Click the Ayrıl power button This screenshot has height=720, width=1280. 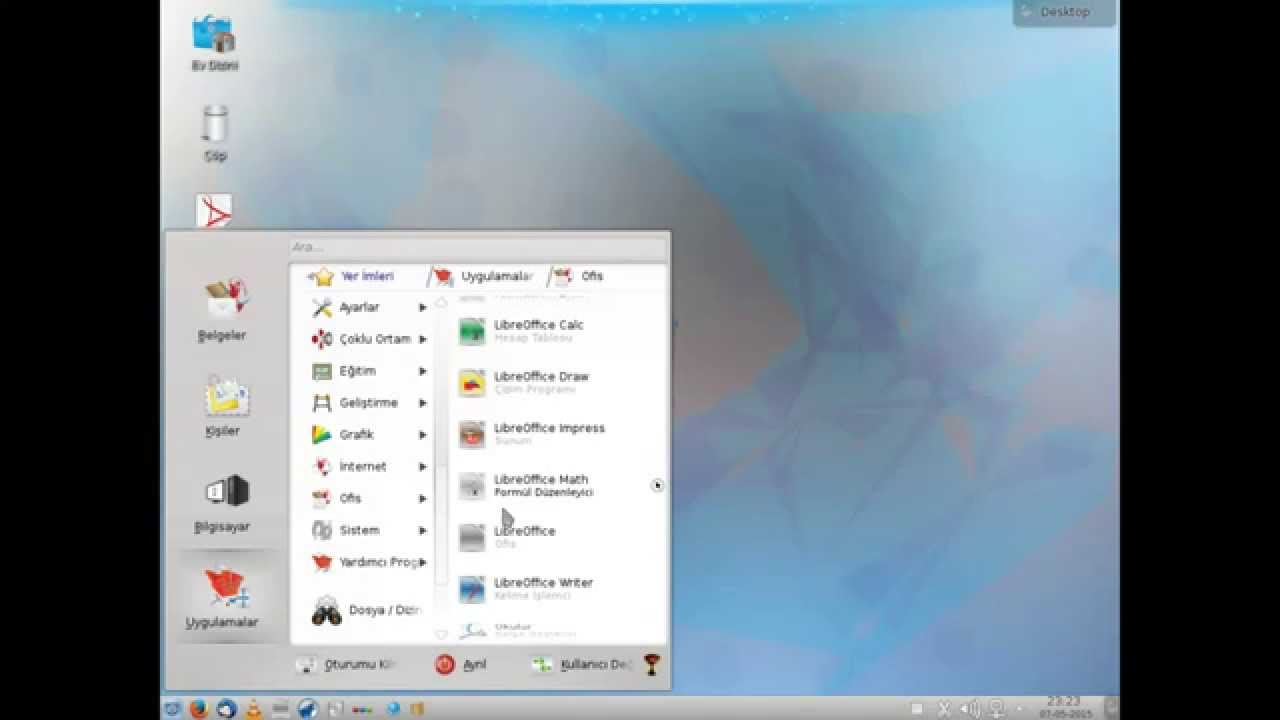(x=461, y=664)
